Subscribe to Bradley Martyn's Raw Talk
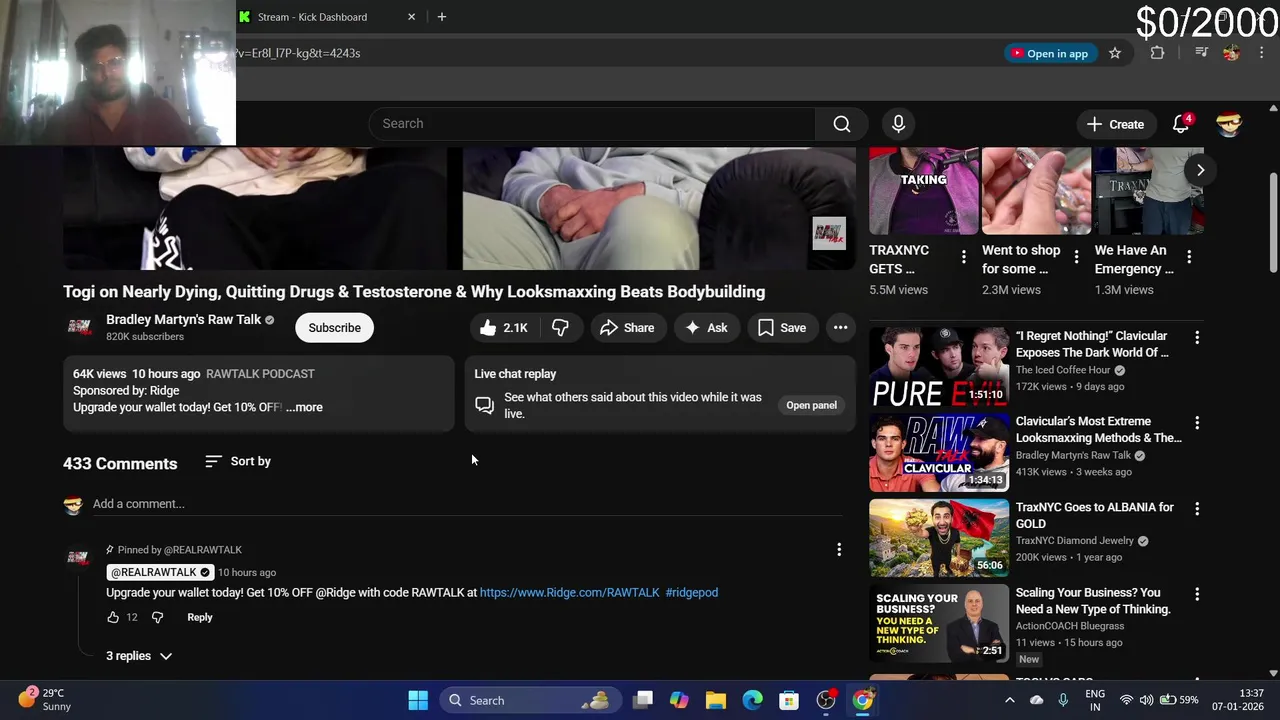Image resolution: width=1280 pixels, height=720 pixels. pos(334,328)
